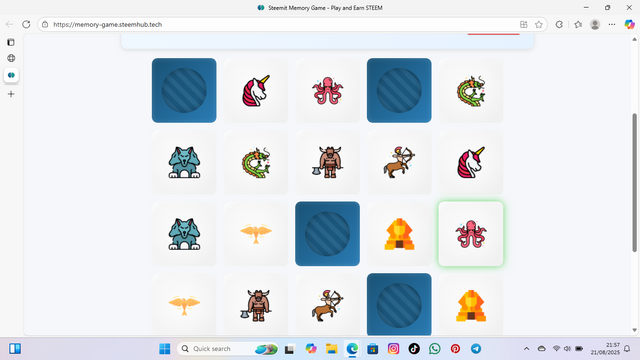The width and height of the screenshot is (640, 360).
Task: Tap centaur card between minotaur and unicorn
Action: [399, 162]
